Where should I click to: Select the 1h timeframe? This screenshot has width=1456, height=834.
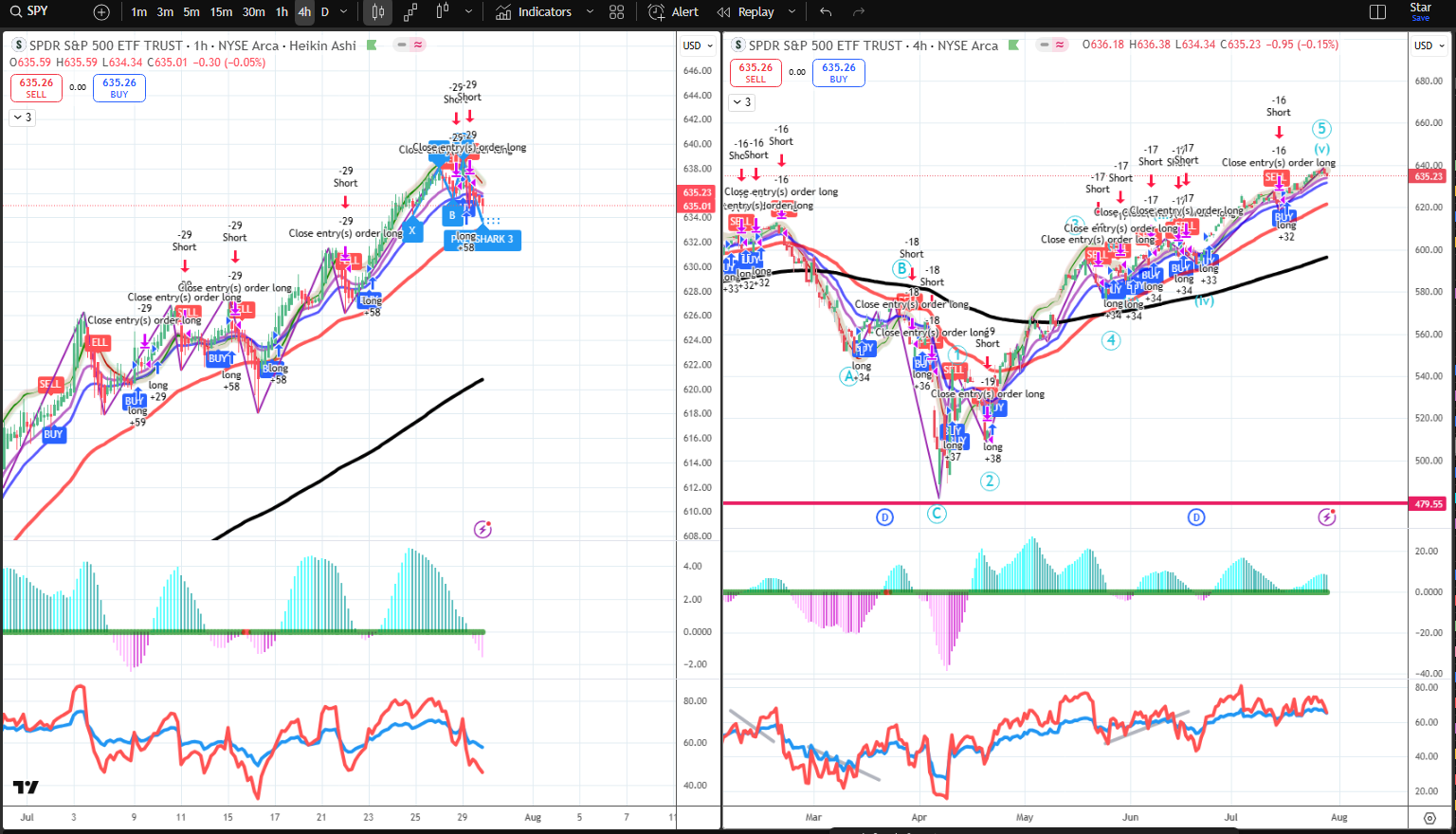(x=282, y=12)
